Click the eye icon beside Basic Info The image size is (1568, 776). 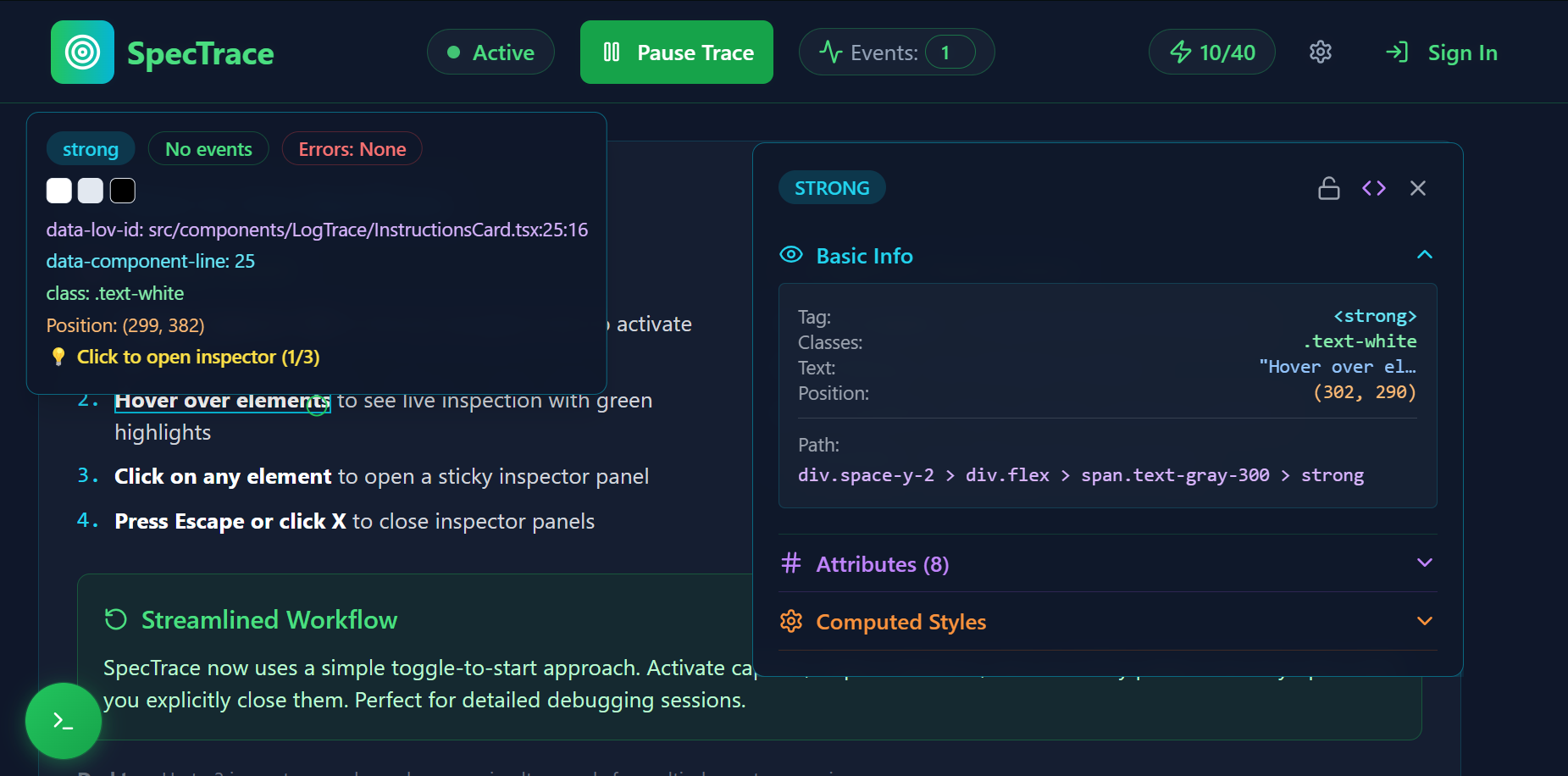(791, 255)
